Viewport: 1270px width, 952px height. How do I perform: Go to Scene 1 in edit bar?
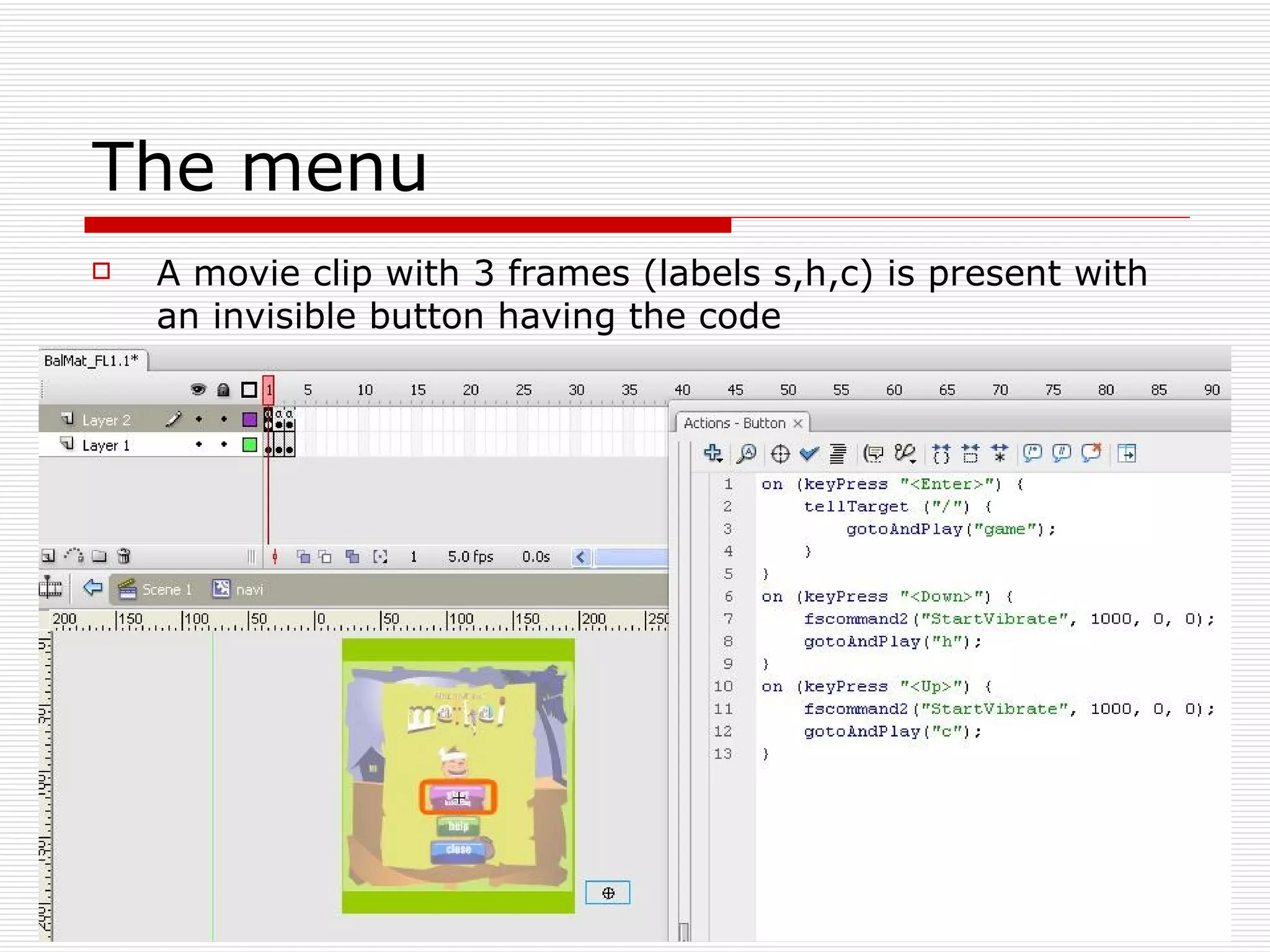coord(155,589)
